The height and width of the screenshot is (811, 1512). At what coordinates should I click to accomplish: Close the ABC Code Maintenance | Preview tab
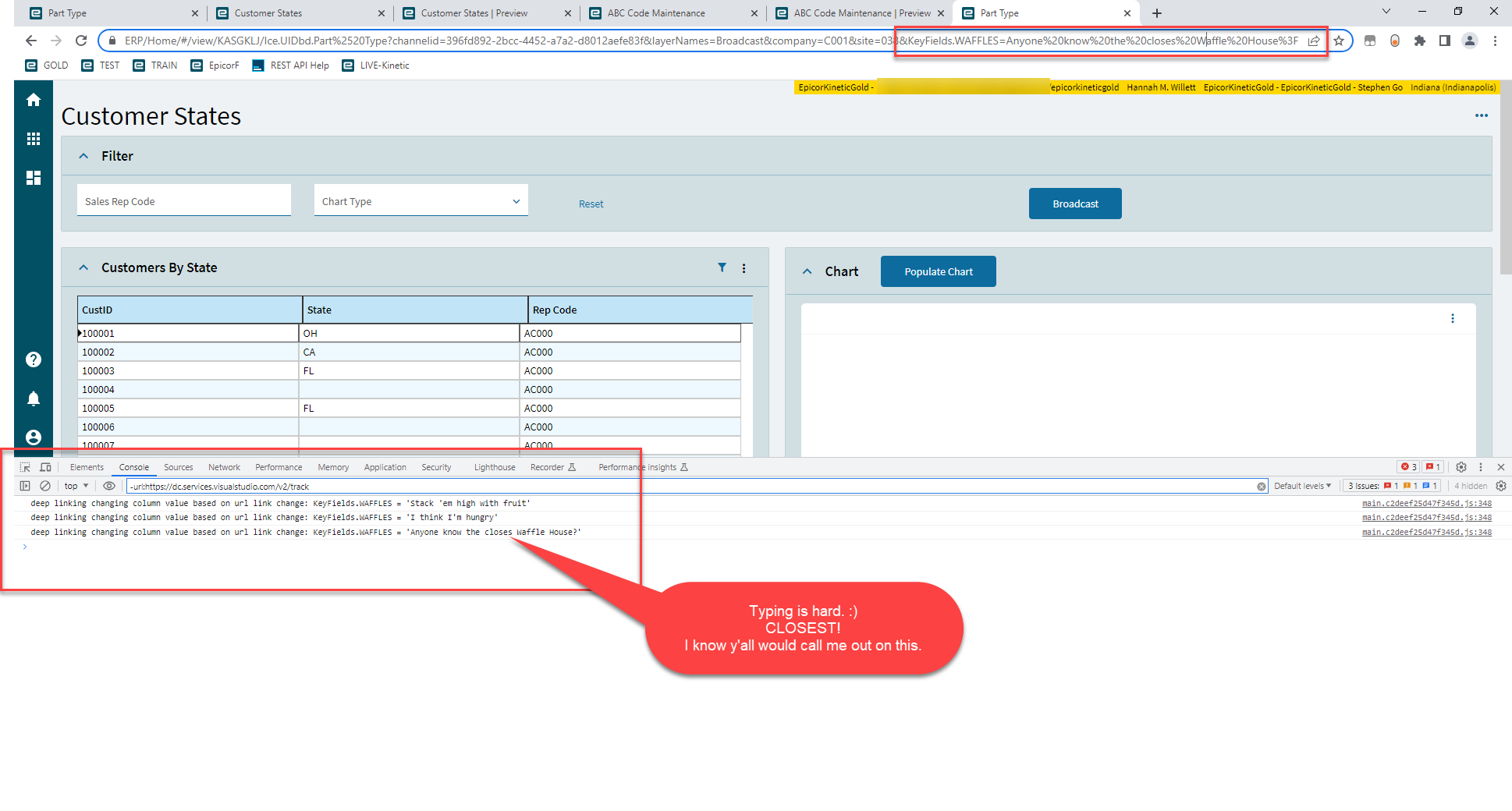point(941,13)
